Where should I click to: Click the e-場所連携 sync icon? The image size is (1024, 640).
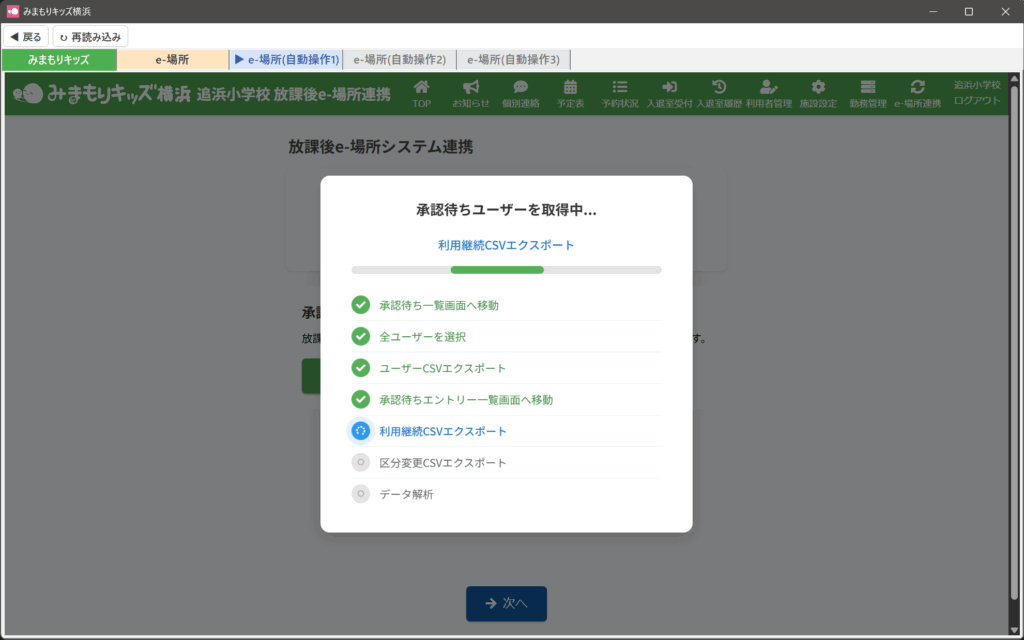pyautogui.click(x=917, y=88)
